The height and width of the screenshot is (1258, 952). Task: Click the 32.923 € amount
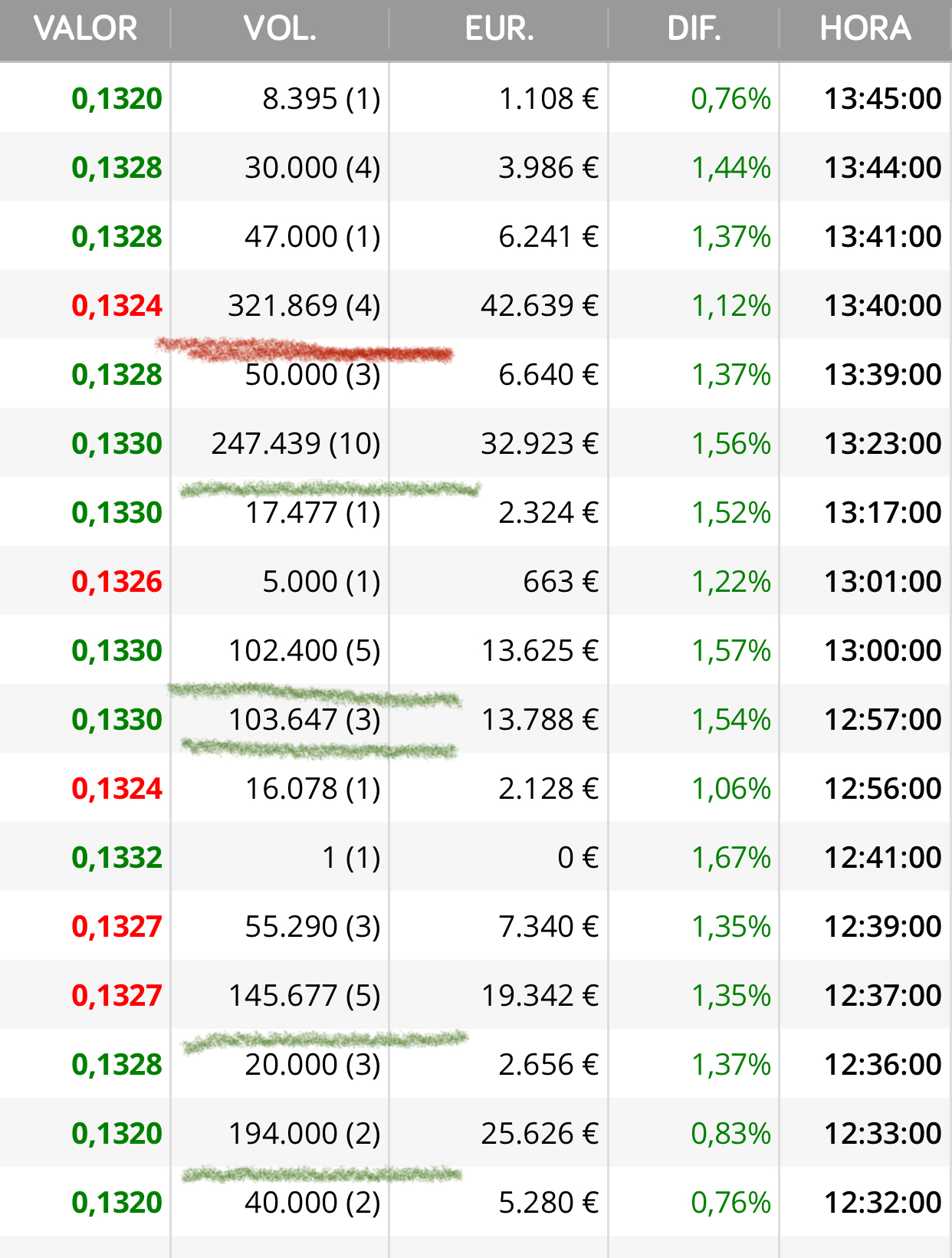540,444
